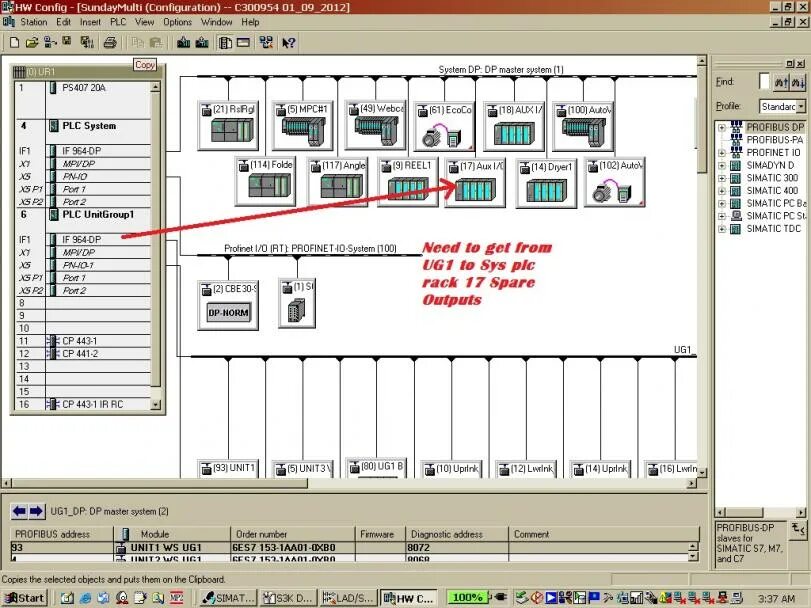Select the (21) RslRgl DP slave icon

(228, 126)
